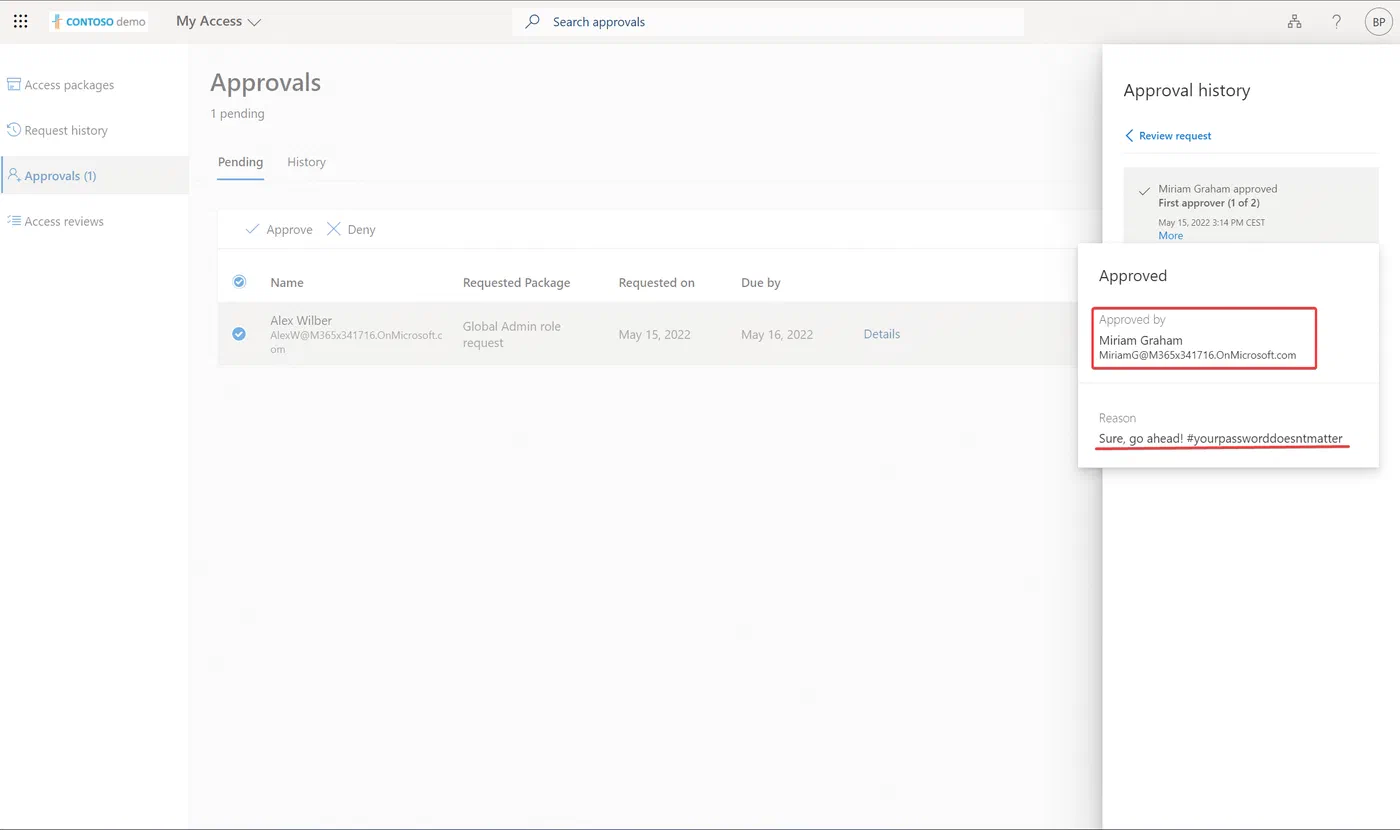Viewport: 1400px width, 830px height.
Task: Click the Review request back link
Action: point(1175,136)
